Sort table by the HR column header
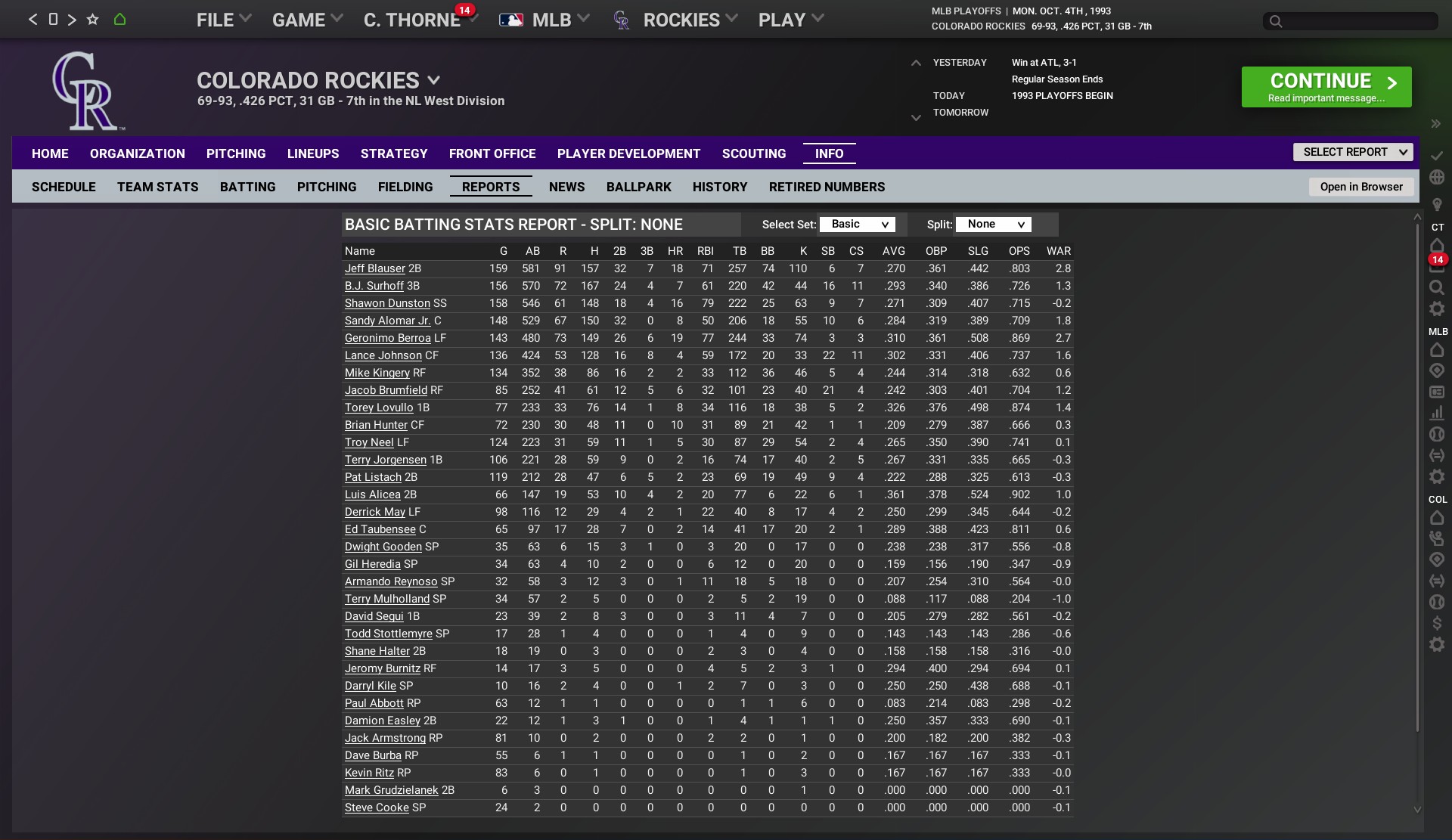The height and width of the screenshot is (840, 1452). point(675,251)
